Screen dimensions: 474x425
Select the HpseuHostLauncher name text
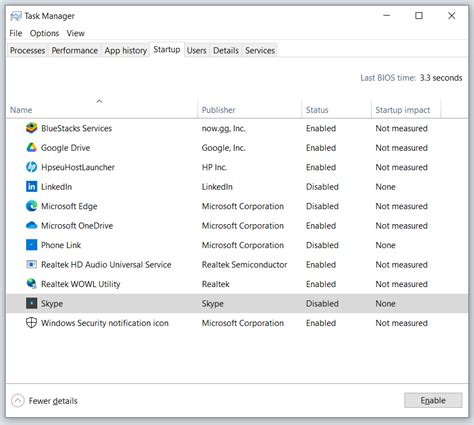coord(78,167)
